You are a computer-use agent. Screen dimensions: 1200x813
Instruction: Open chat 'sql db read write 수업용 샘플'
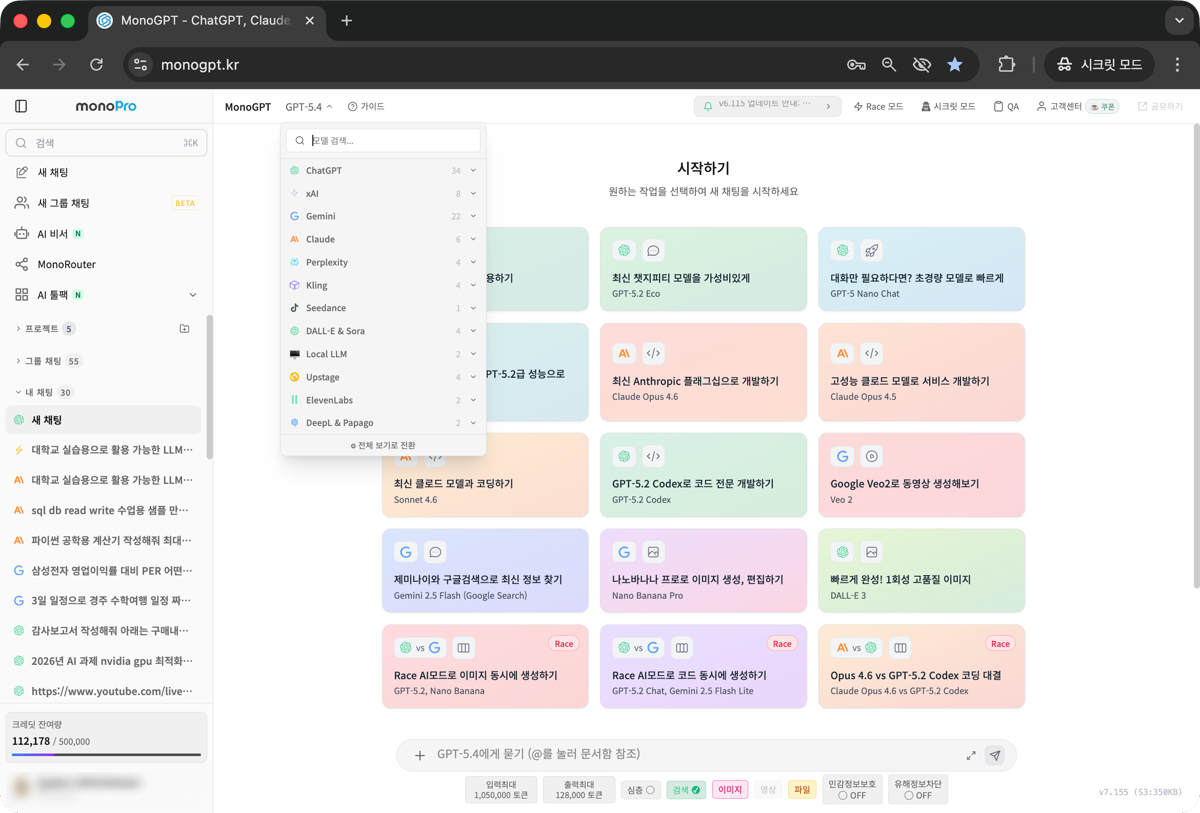pyautogui.click(x=104, y=510)
